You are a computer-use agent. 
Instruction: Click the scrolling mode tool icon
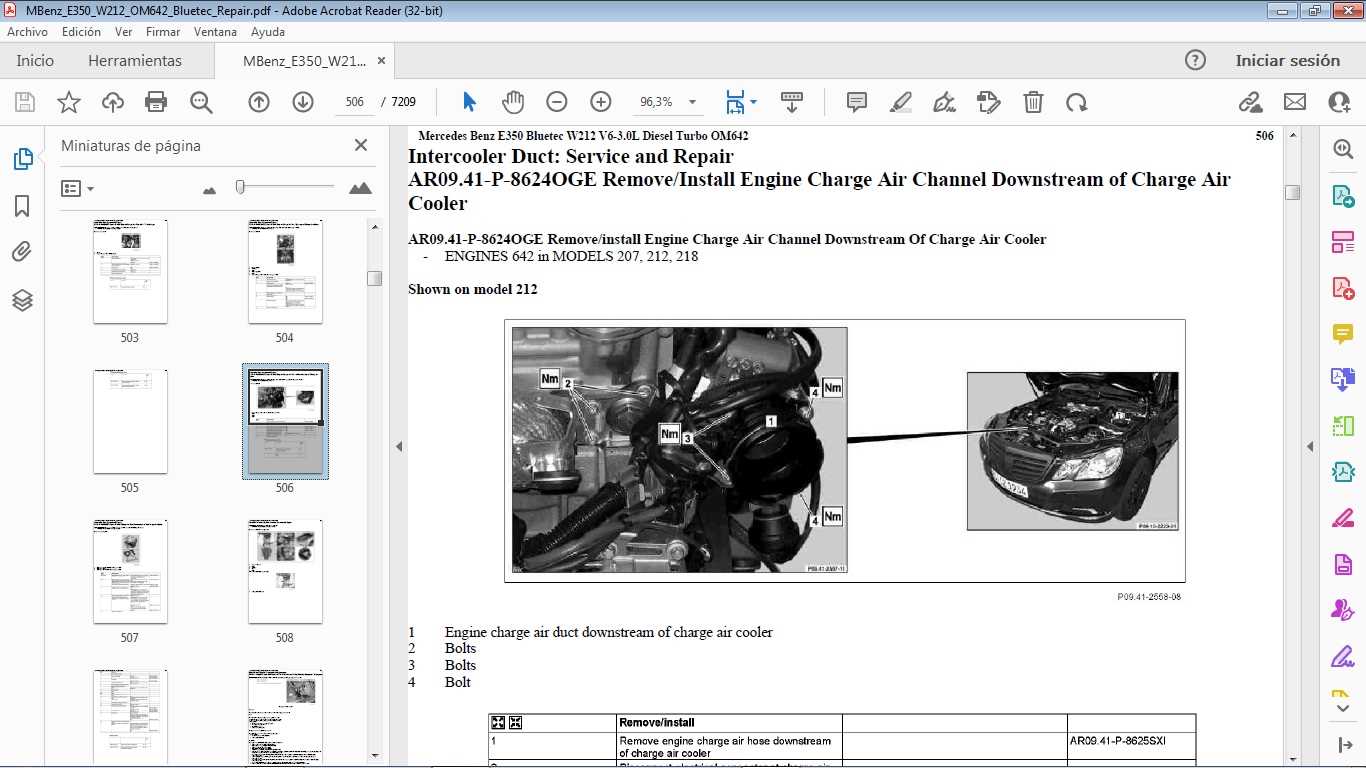click(x=792, y=102)
